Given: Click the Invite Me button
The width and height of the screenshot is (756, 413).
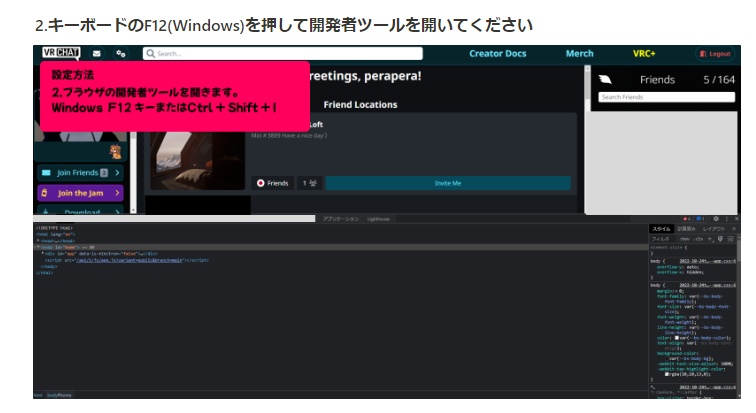Looking at the screenshot, I should pyautogui.click(x=448, y=183).
